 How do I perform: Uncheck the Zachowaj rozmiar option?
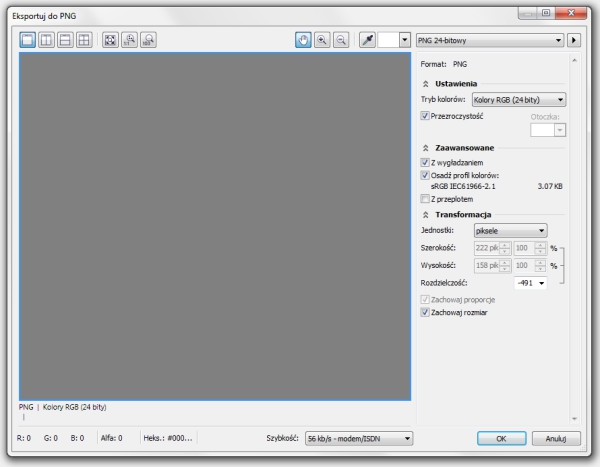click(425, 312)
